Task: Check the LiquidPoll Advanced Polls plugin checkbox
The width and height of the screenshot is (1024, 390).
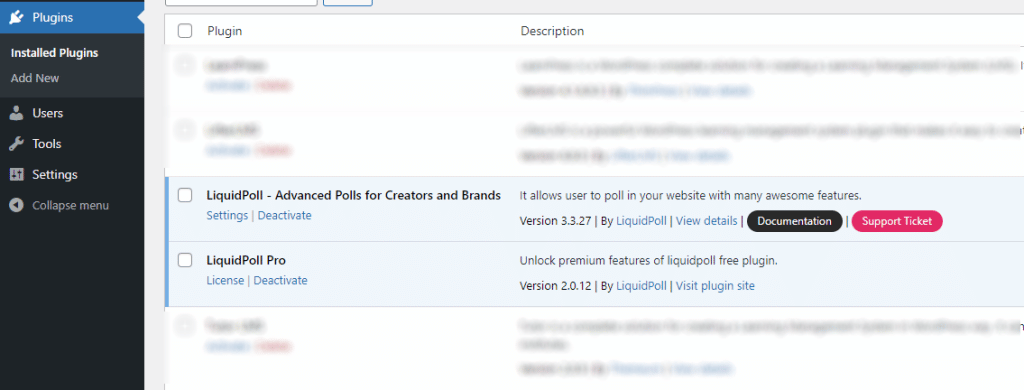Action: 185,195
